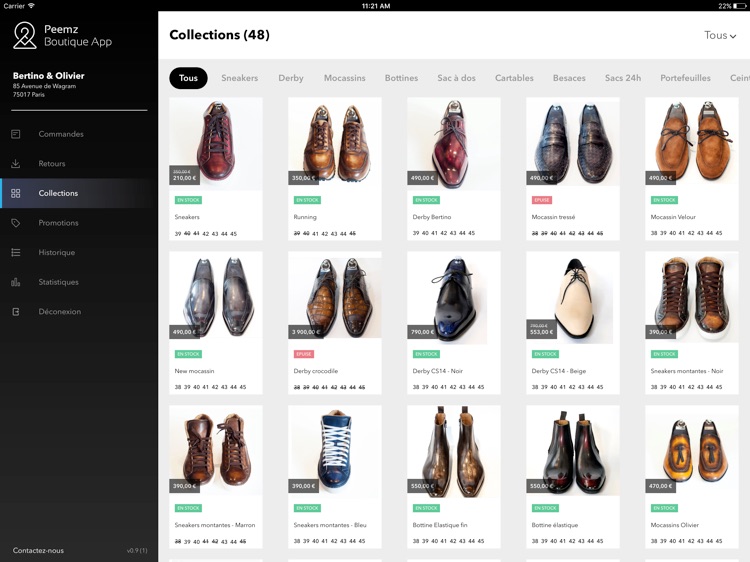Click the Collections (48) heading

[220, 35]
